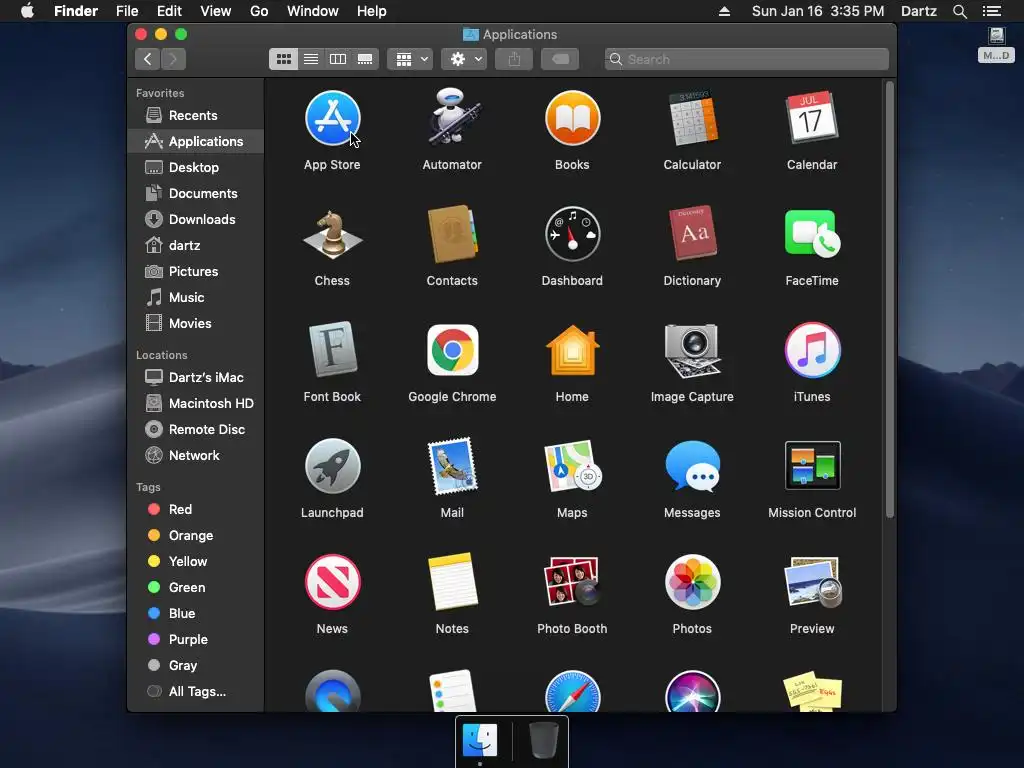Open the Photos app icon

point(692,582)
